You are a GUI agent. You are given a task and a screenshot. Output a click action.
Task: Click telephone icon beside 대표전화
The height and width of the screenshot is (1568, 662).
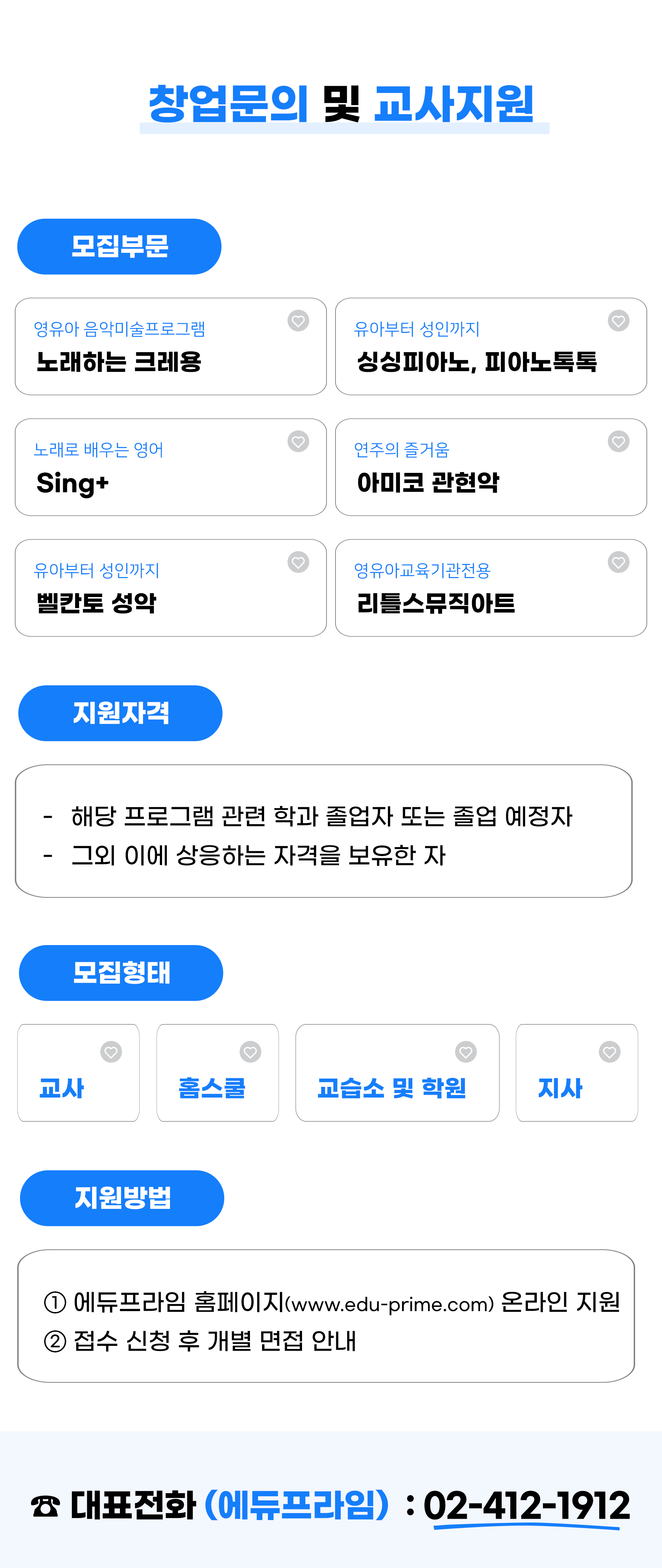[45, 1507]
